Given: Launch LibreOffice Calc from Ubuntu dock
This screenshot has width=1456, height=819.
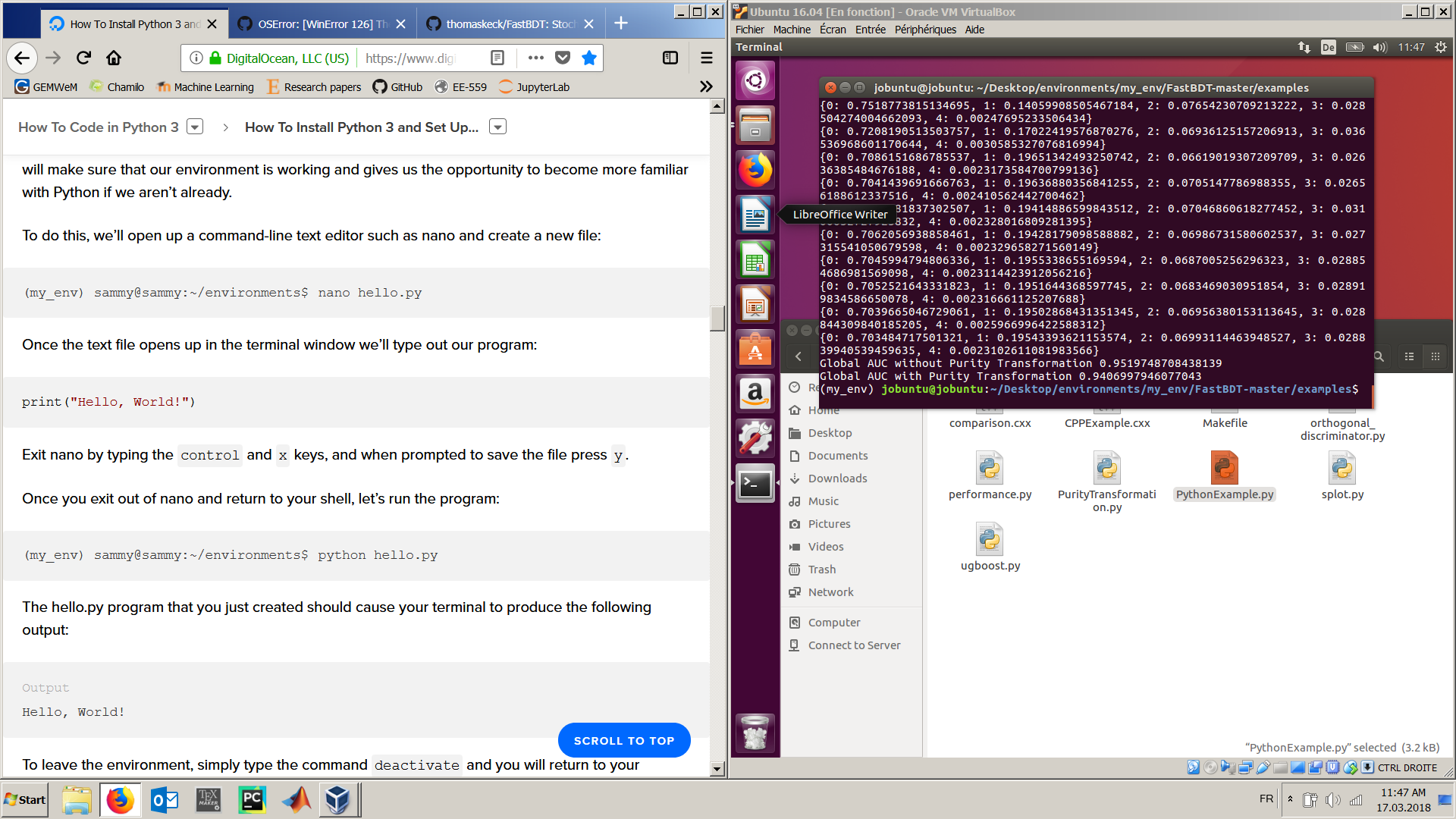Looking at the screenshot, I should (755, 260).
